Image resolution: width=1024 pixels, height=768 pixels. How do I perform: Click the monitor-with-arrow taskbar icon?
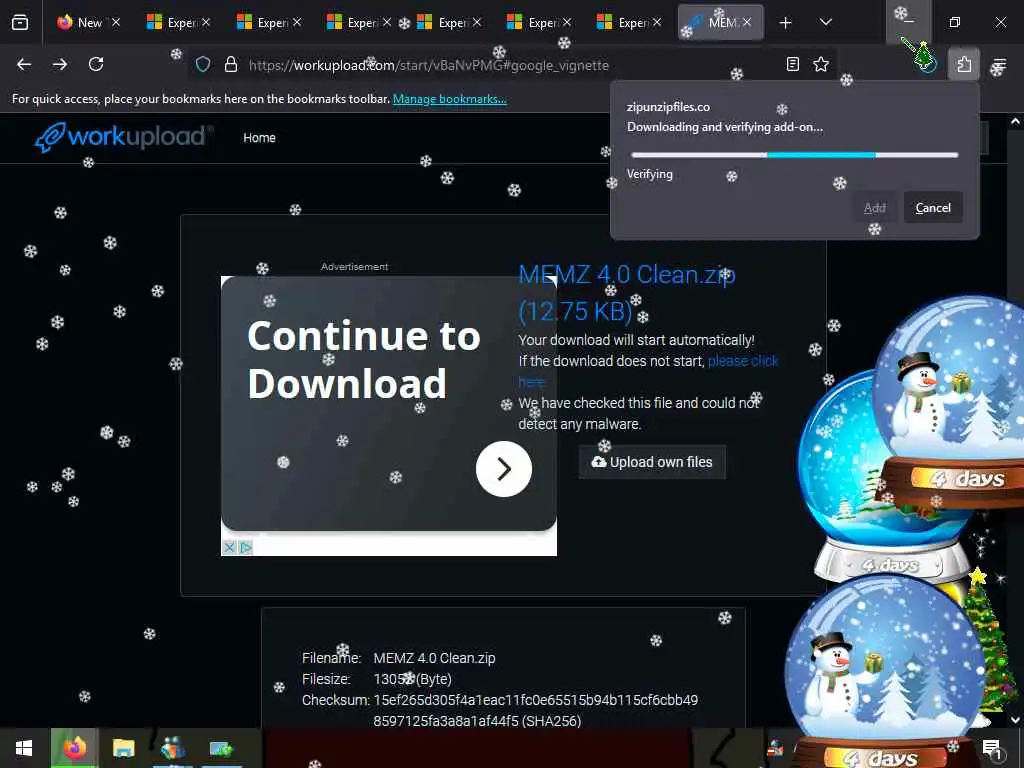pyautogui.click(x=221, y=748)
